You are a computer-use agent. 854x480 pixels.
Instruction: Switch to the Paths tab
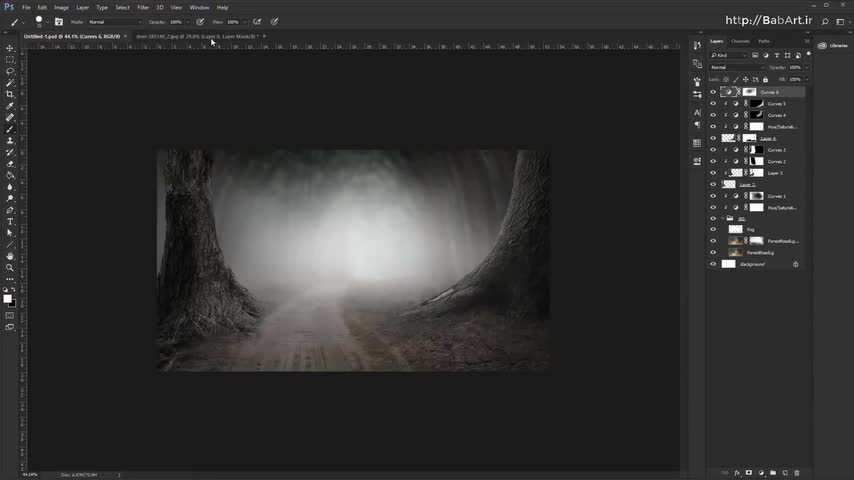coord(764,41)
